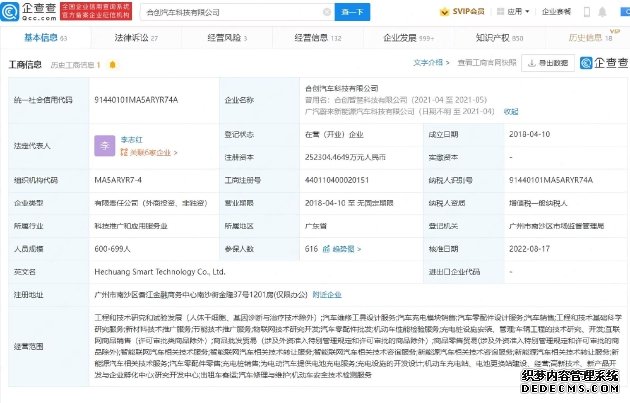The width and height of the screenshot is (630, 403).
Task: Select 广州市南沙区市场监督管理局 cell
Action: click(x=556, y=226)
